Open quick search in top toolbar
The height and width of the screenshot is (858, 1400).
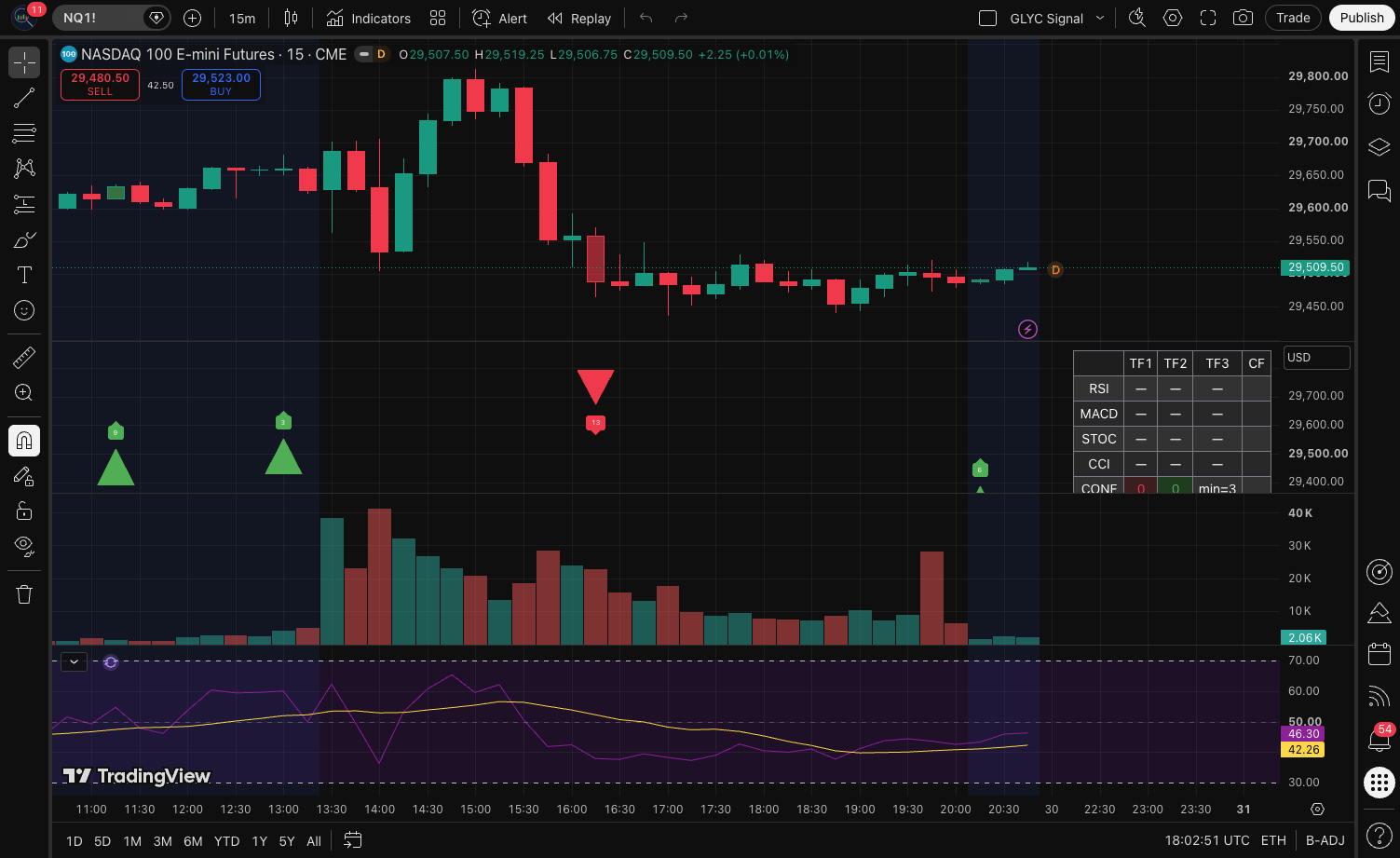coord(1136,18)
